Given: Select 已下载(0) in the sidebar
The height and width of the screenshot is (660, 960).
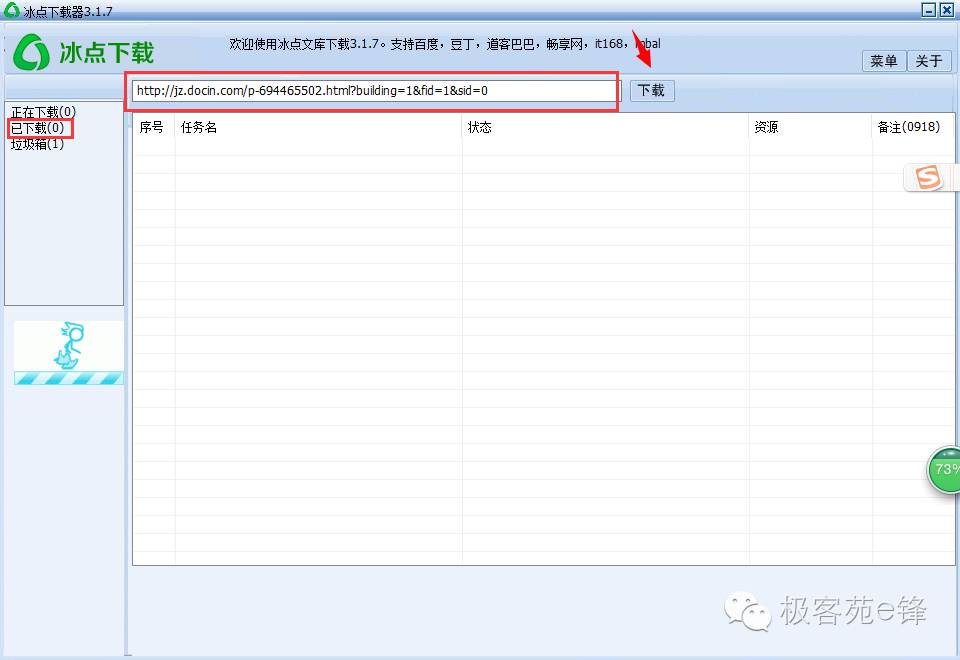Looking at the screenshot, I should 37,128.
